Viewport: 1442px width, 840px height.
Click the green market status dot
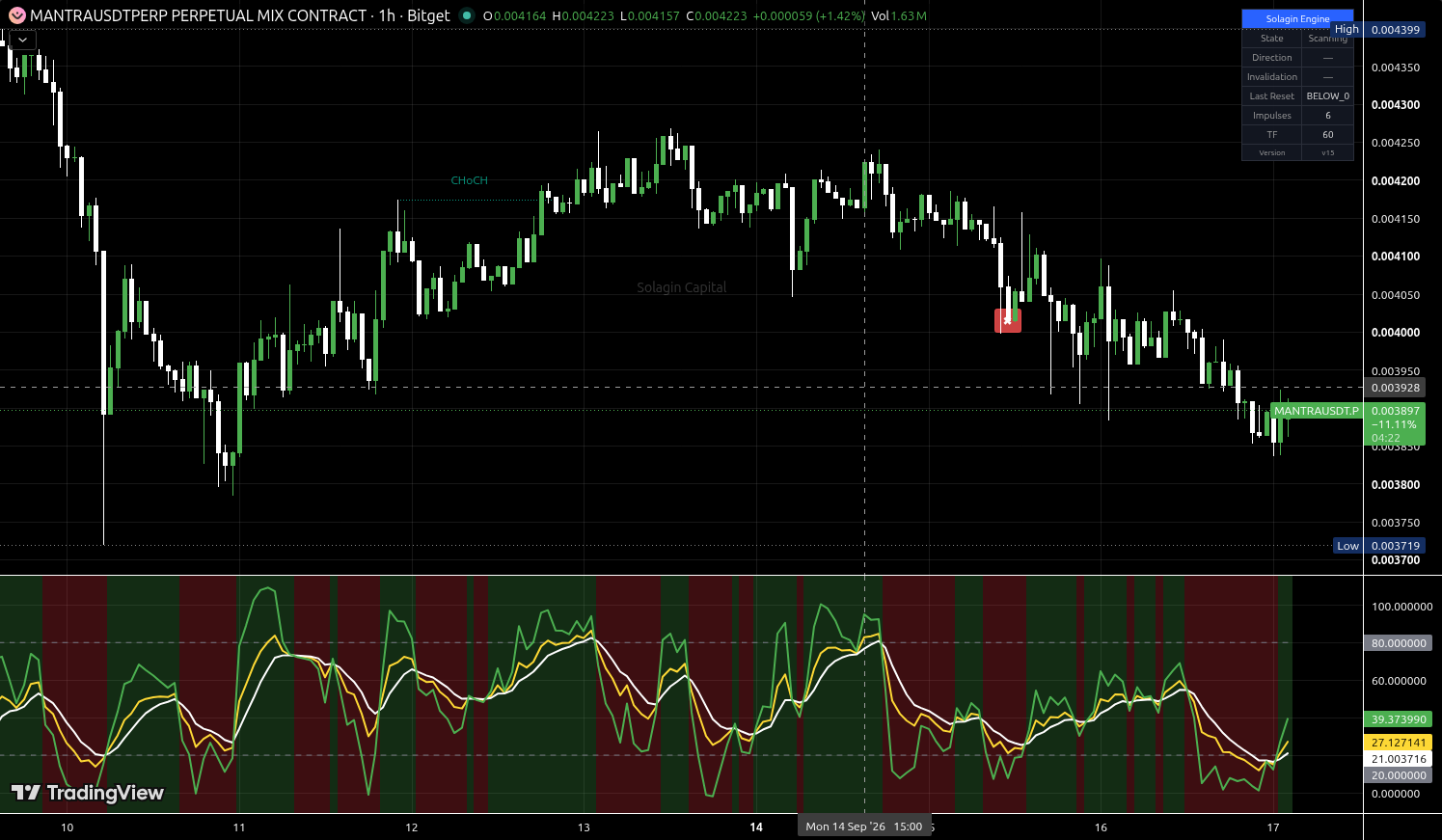click(x=467, y=15)
